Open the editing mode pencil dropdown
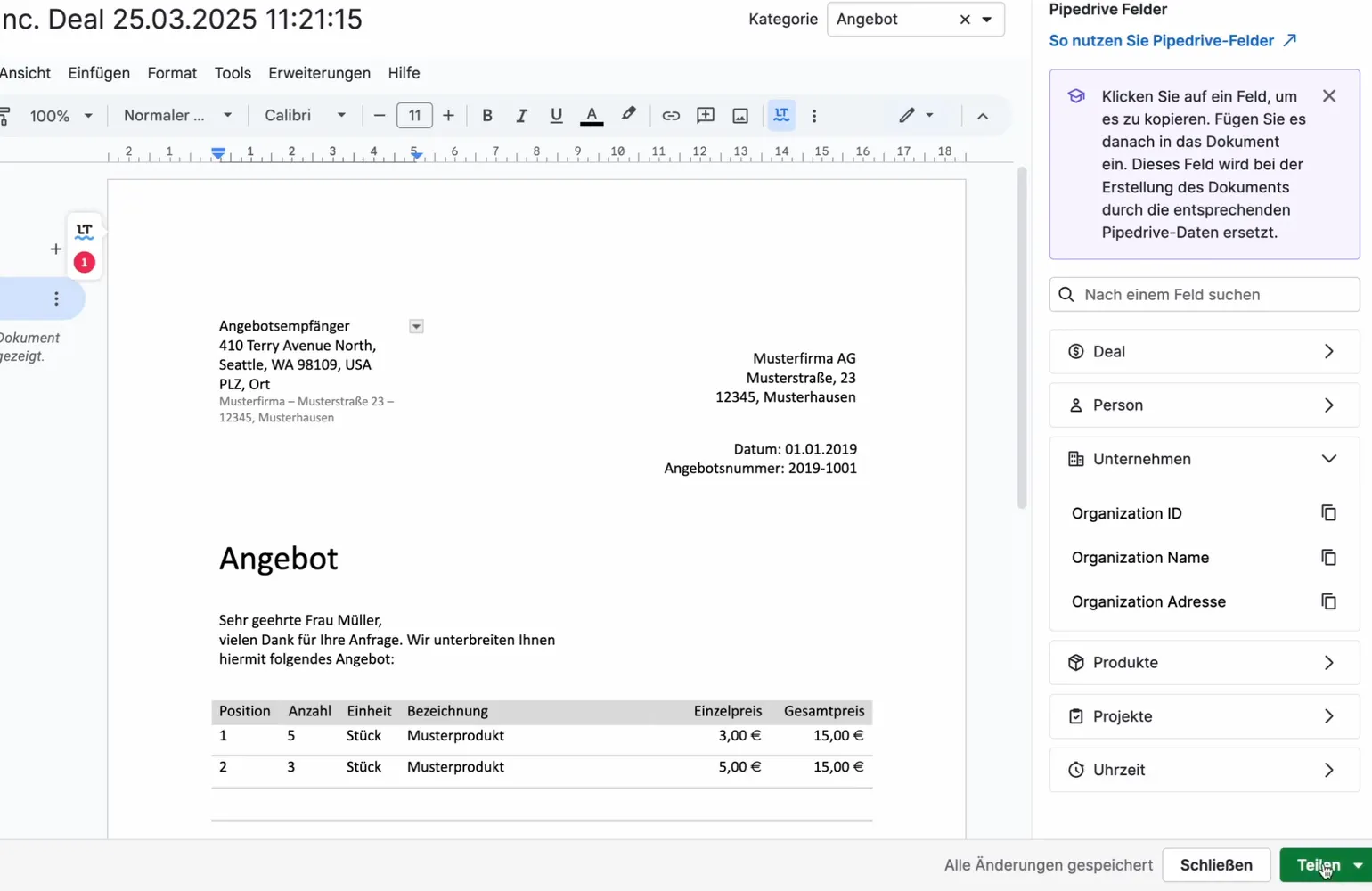This screenshot has height=891, width=1372. (x=916, y=116)
